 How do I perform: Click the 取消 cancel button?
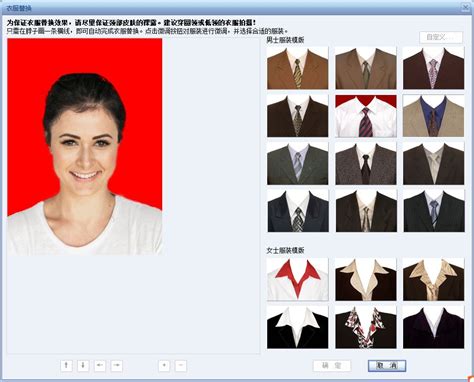click(387, 366)
